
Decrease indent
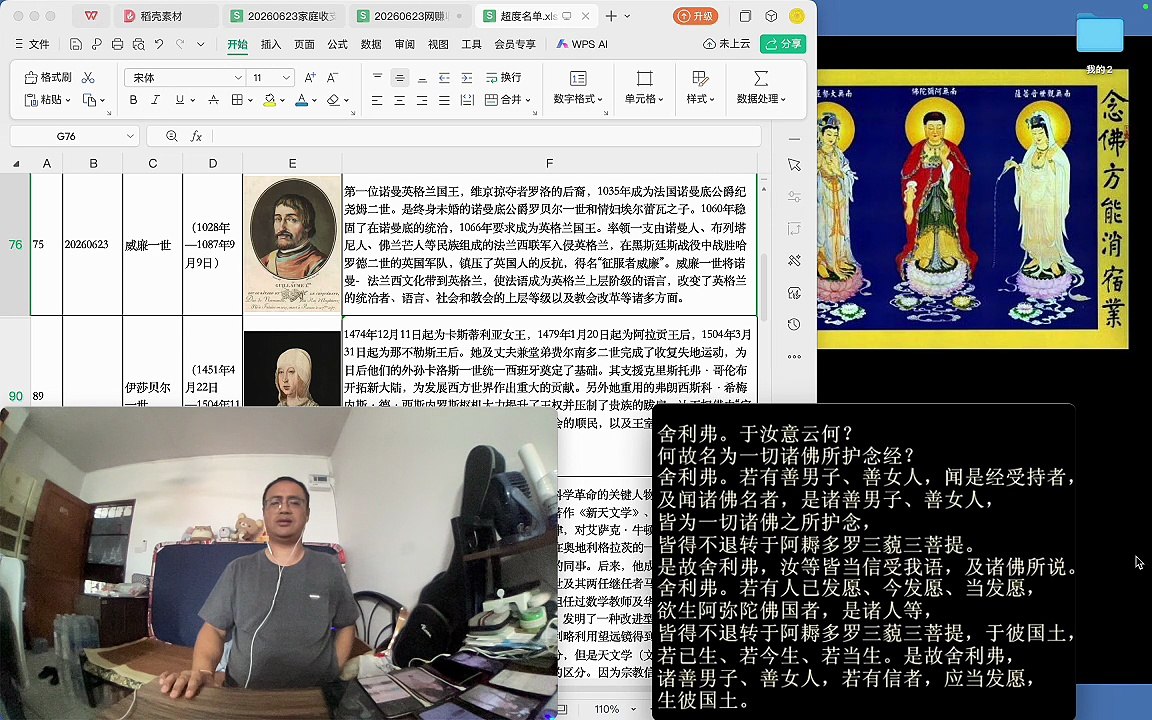tap(444, 77)
